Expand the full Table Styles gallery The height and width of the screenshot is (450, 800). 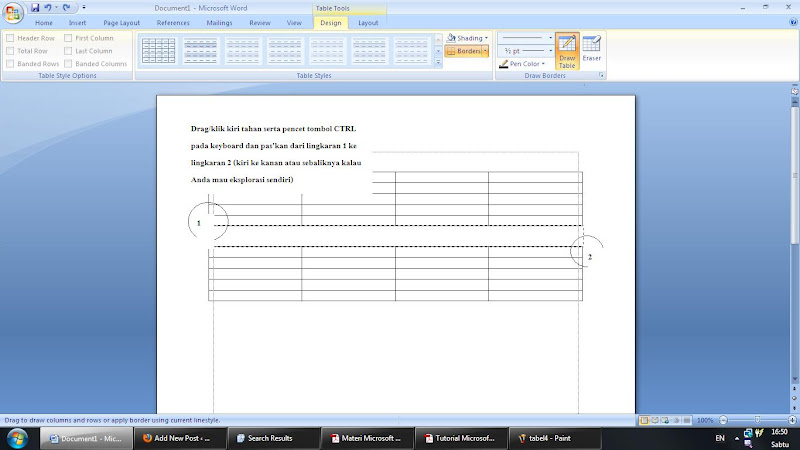click(x=438, y=62)
